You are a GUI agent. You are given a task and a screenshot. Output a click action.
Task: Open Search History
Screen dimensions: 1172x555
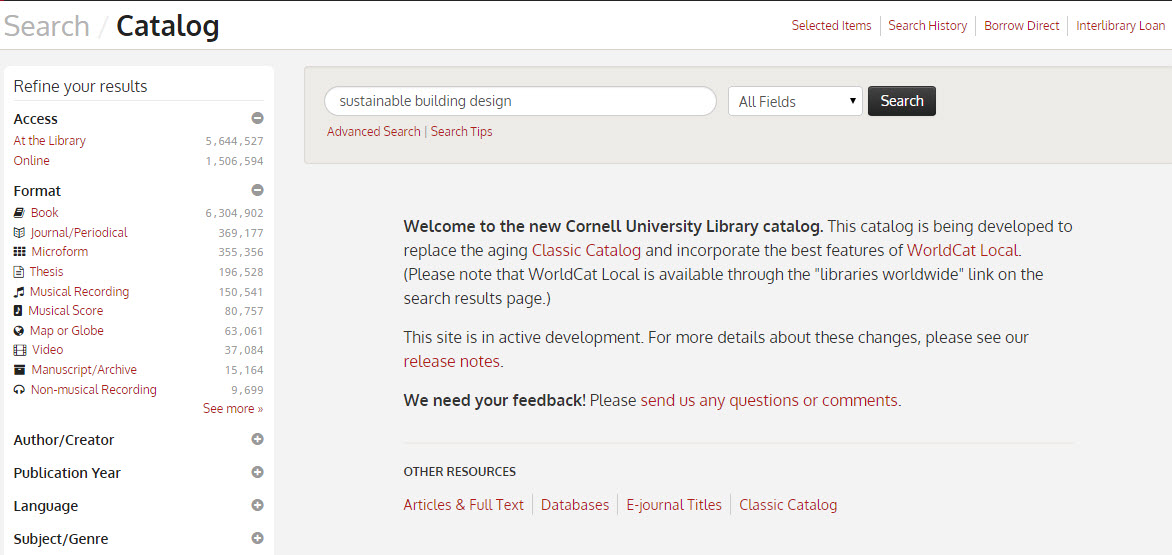(x=928, y=25)
